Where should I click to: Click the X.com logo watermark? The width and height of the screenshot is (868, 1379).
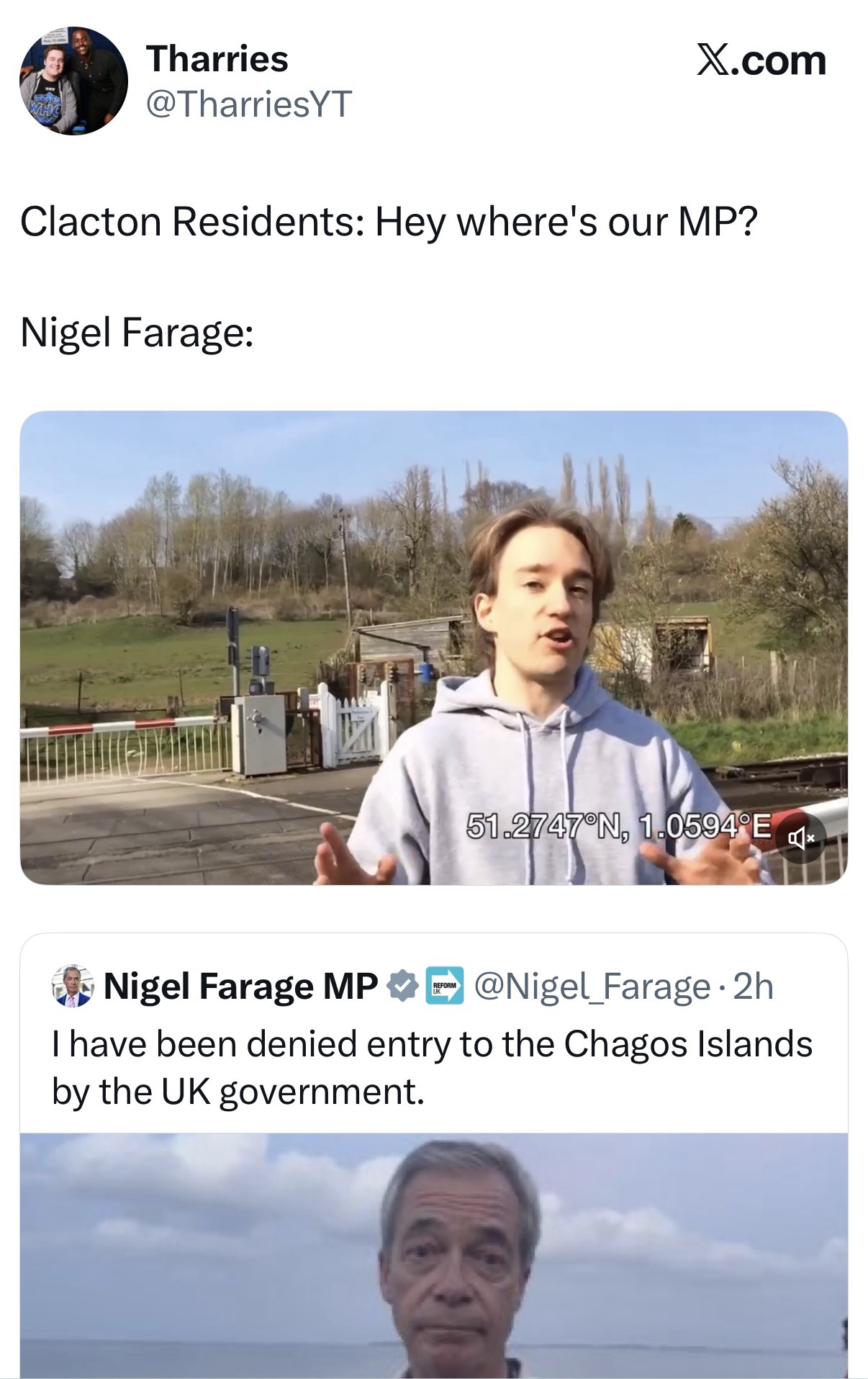761,60
